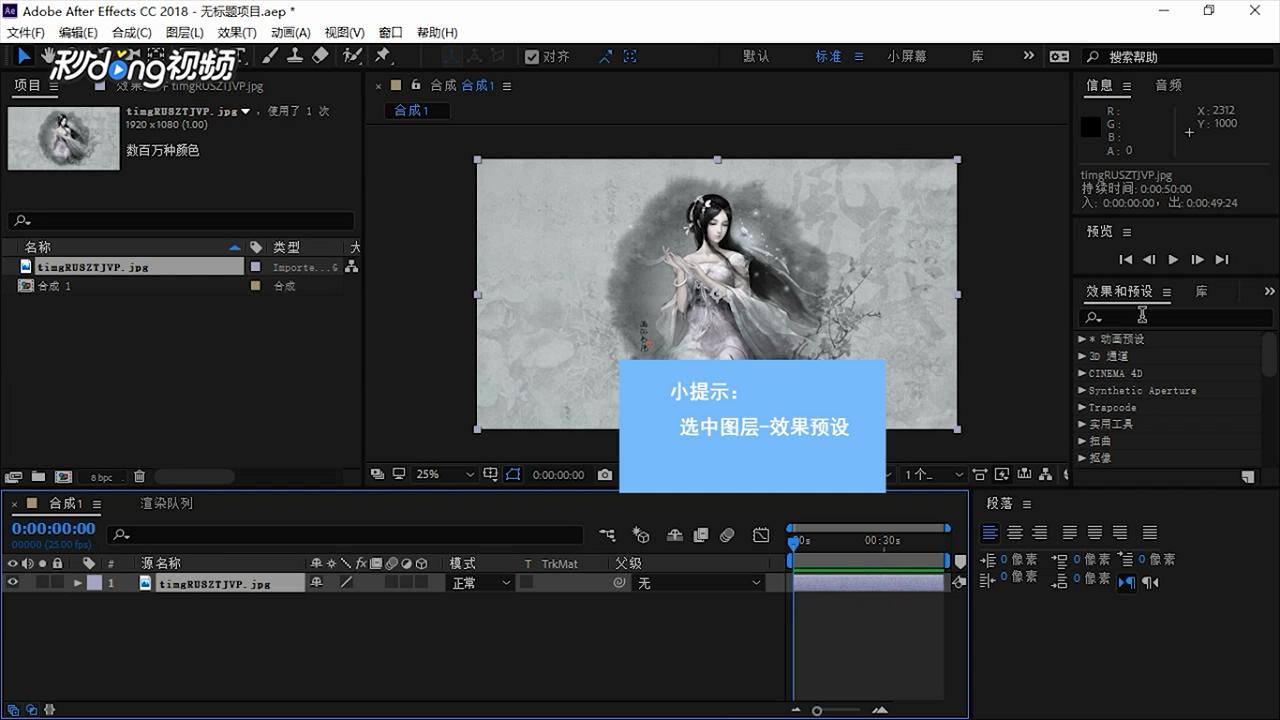Screen dimensions: 1280x720
Task: Open the 1个 view layout dropdown
Action: tap(934, 475)
